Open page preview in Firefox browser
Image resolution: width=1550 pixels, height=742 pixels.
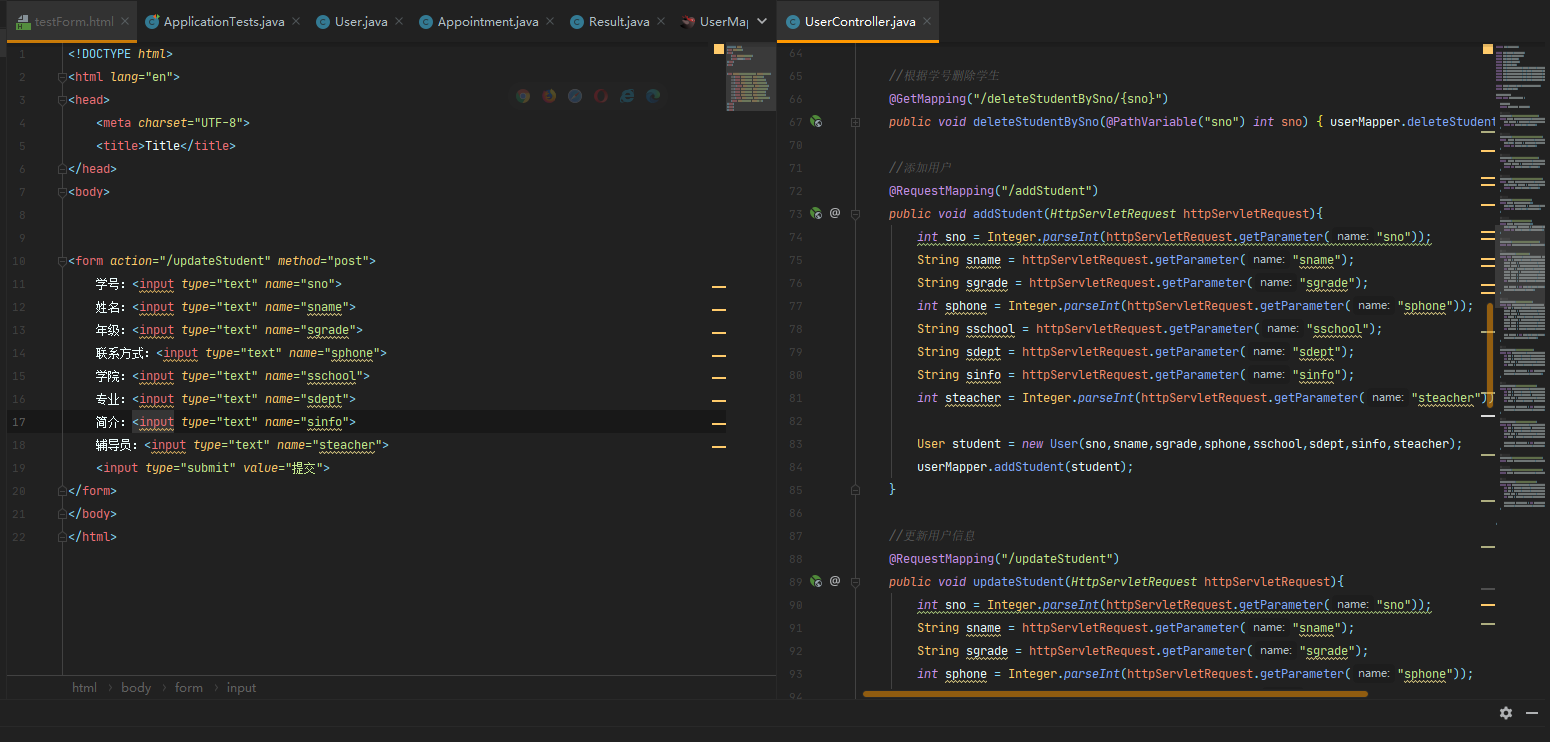(x=549, y=96)
